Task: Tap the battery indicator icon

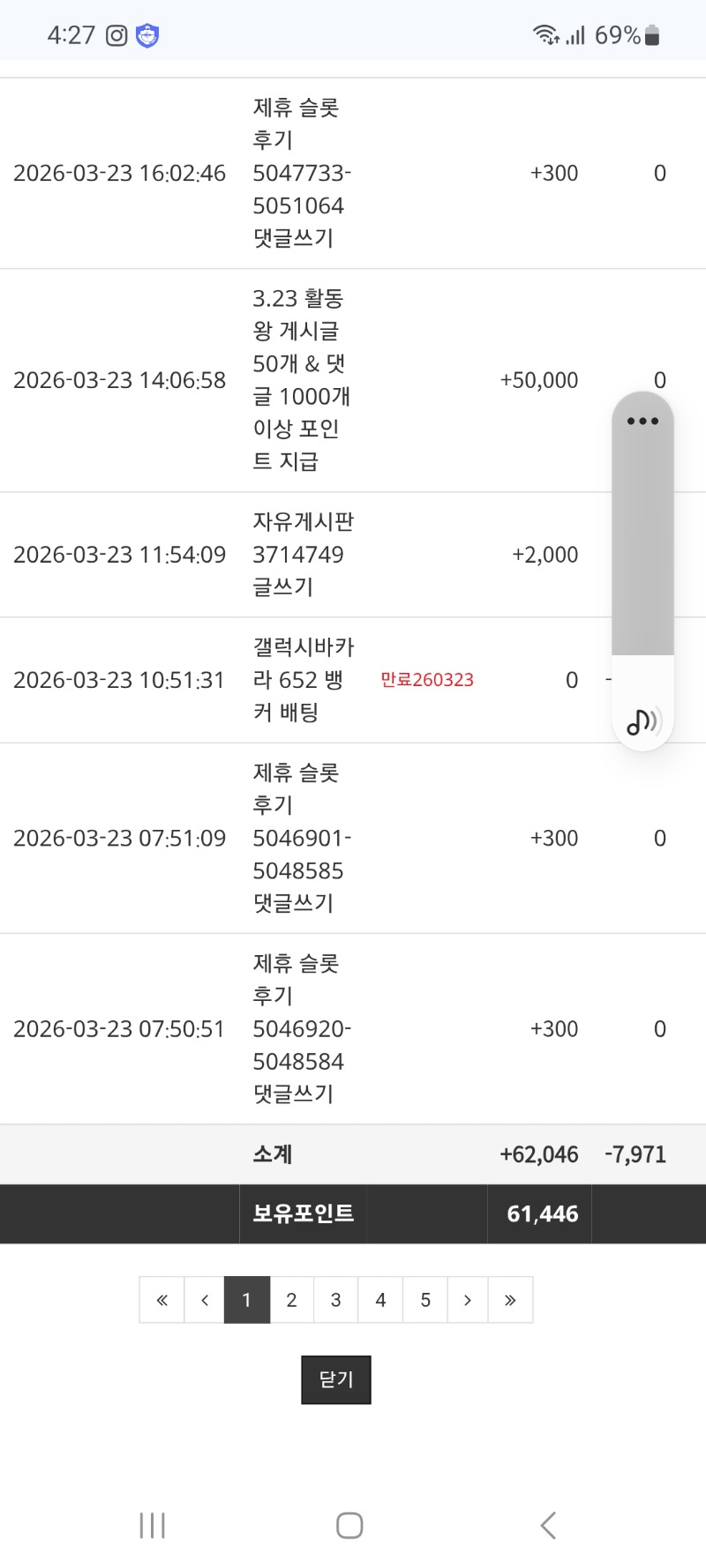Action: point(652,35)
